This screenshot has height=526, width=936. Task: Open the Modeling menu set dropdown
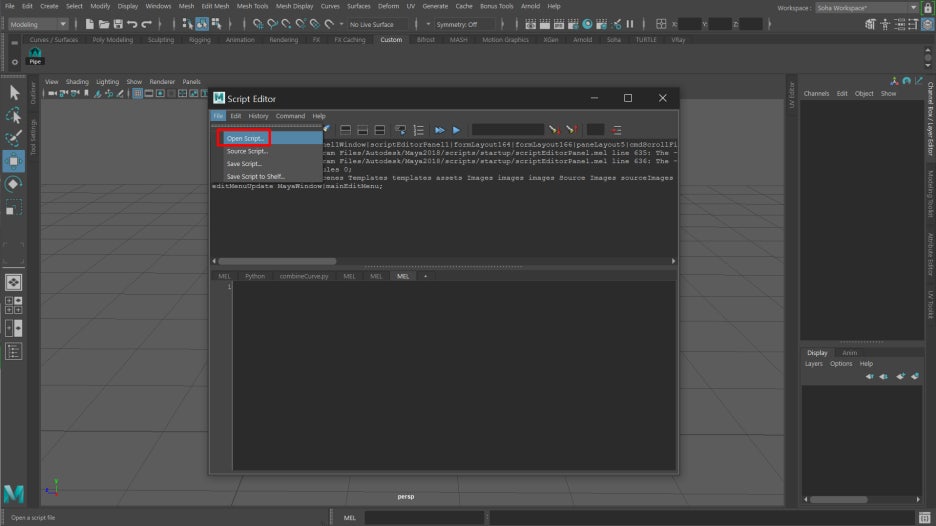(x=38, y=24)
